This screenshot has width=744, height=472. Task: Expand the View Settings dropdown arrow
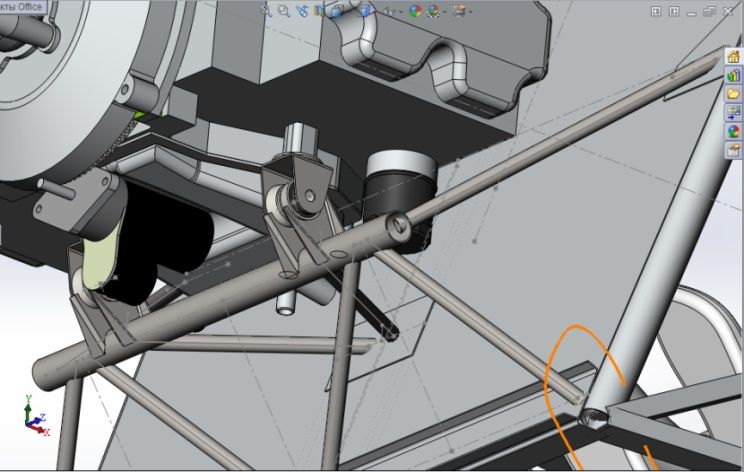point(472,12)
